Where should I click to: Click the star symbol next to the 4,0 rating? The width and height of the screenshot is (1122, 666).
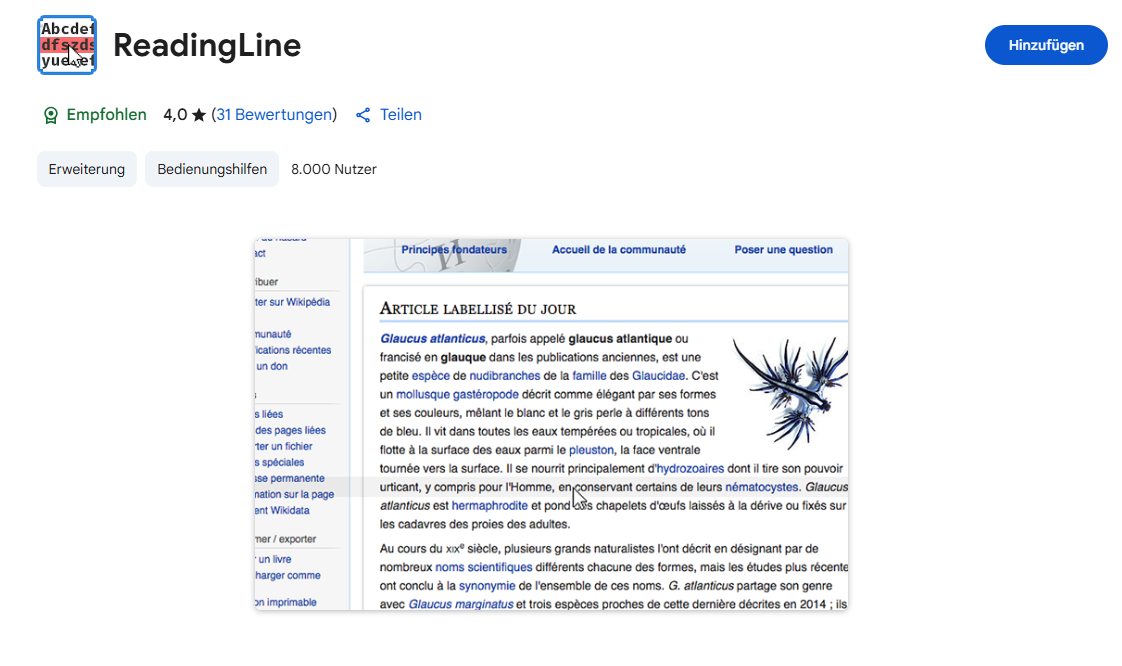click(x=196, y=114)
